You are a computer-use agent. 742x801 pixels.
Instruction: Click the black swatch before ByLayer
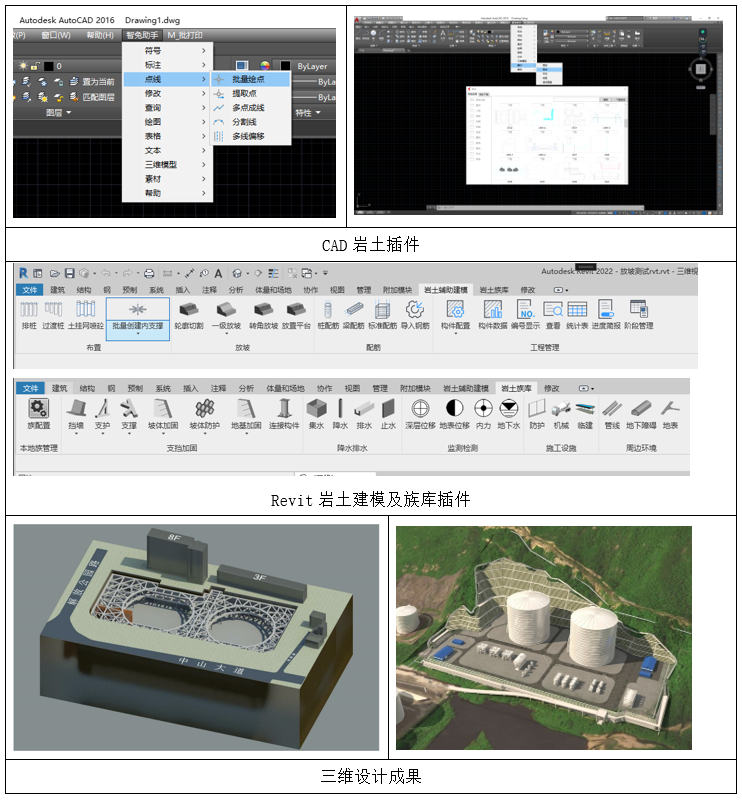tap(285, 66)
